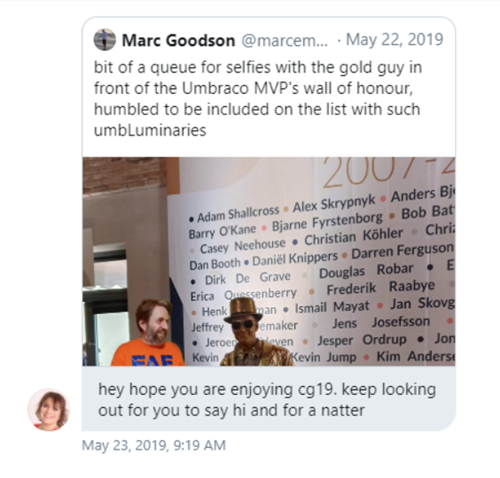The image size is (500, 478).
Task: Open the embedded wall of honour photo
Action: pos(269,261)
